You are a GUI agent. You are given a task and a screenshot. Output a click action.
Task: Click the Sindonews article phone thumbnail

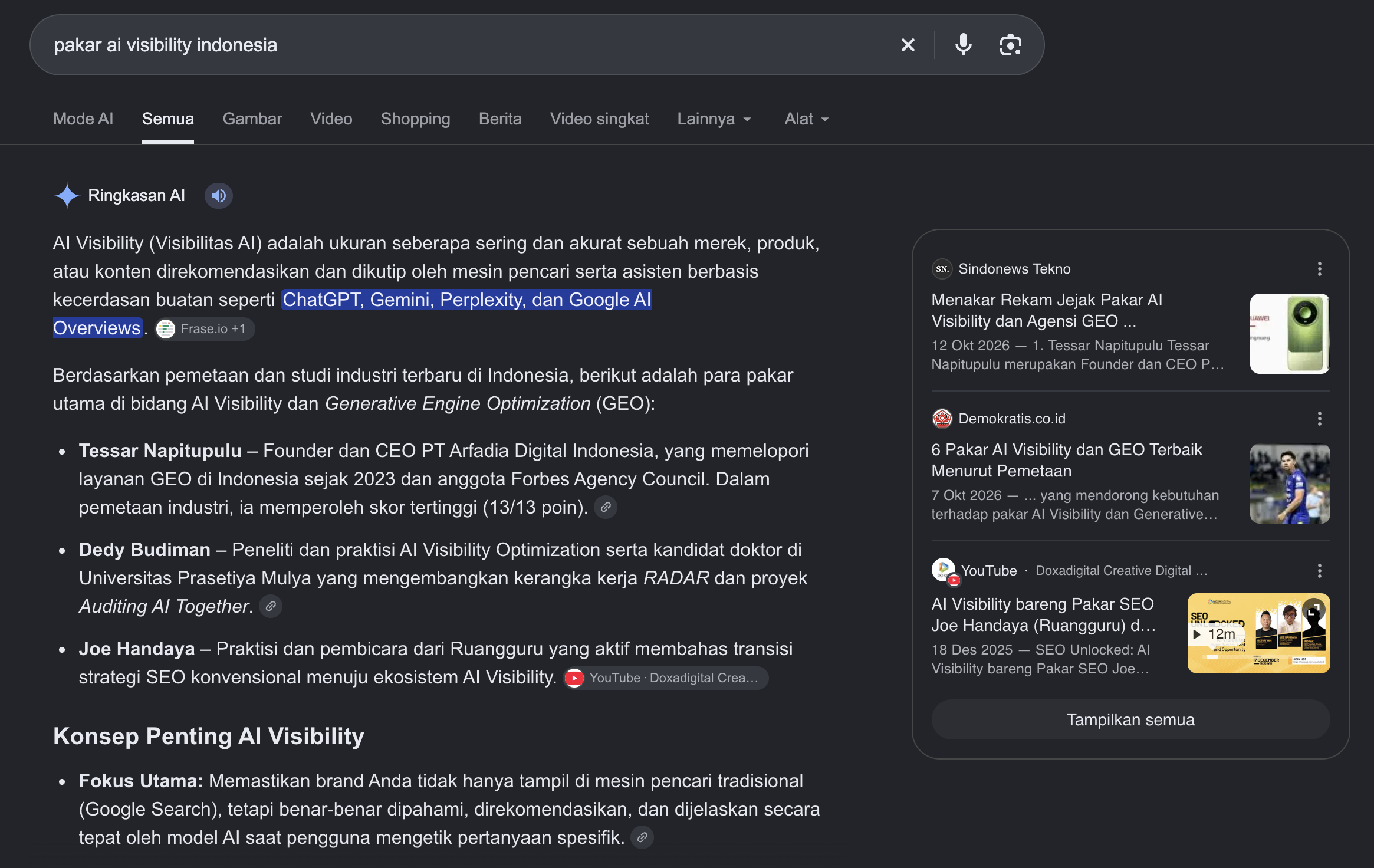point(1290,334)
